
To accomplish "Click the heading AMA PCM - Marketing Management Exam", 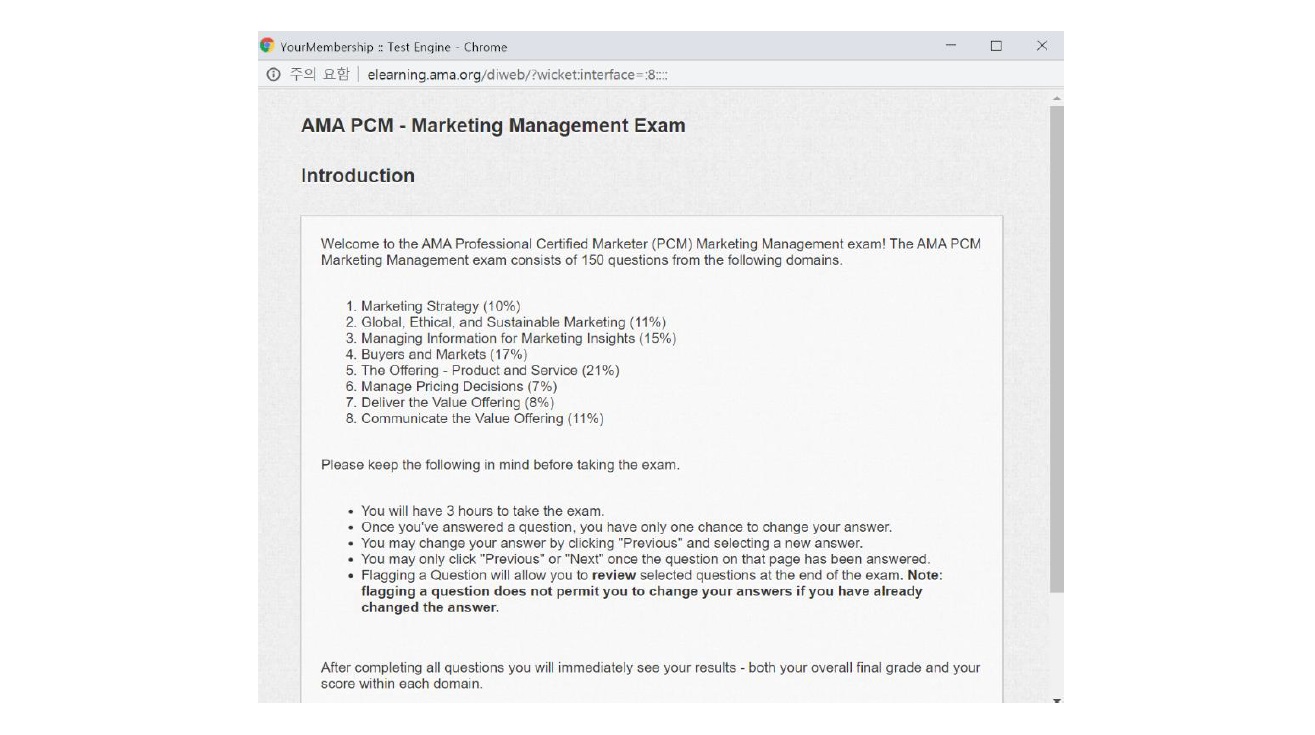I will click(x=493, y=126).
